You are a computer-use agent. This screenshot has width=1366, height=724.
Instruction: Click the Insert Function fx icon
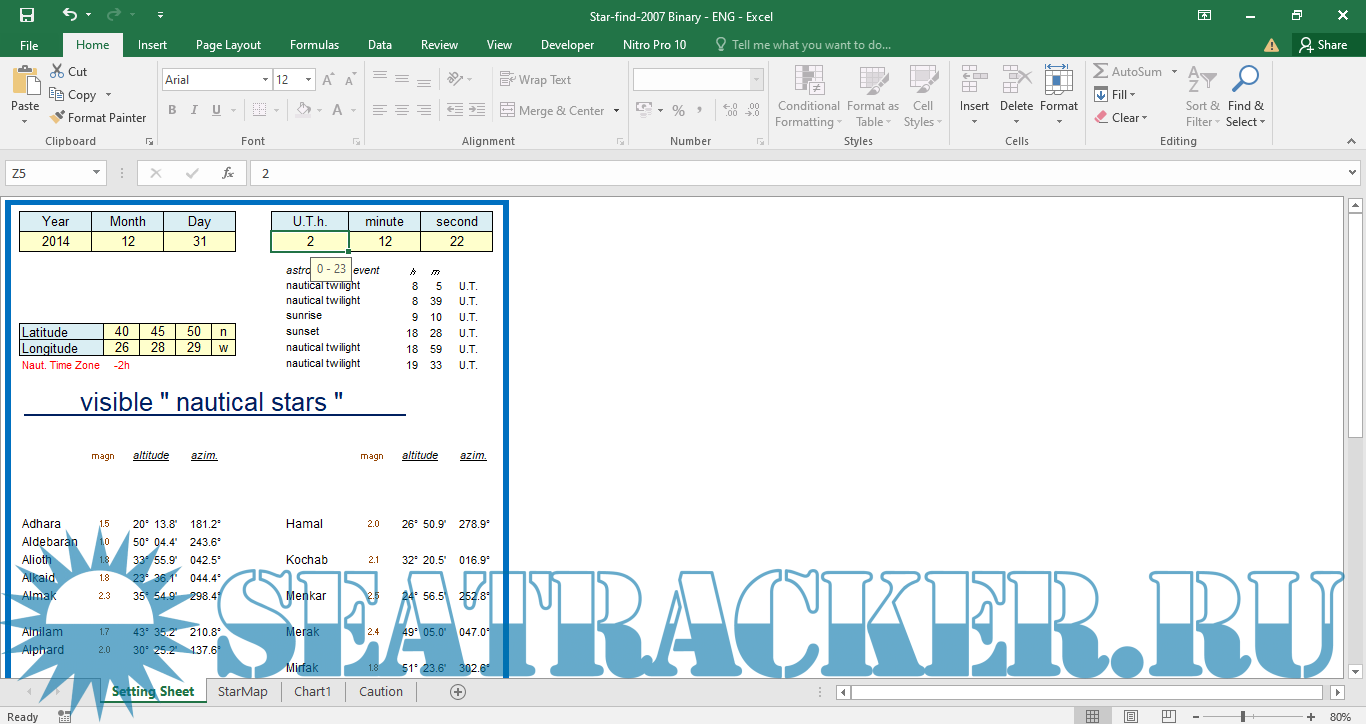pyautogui.click(x=228, y=173)
